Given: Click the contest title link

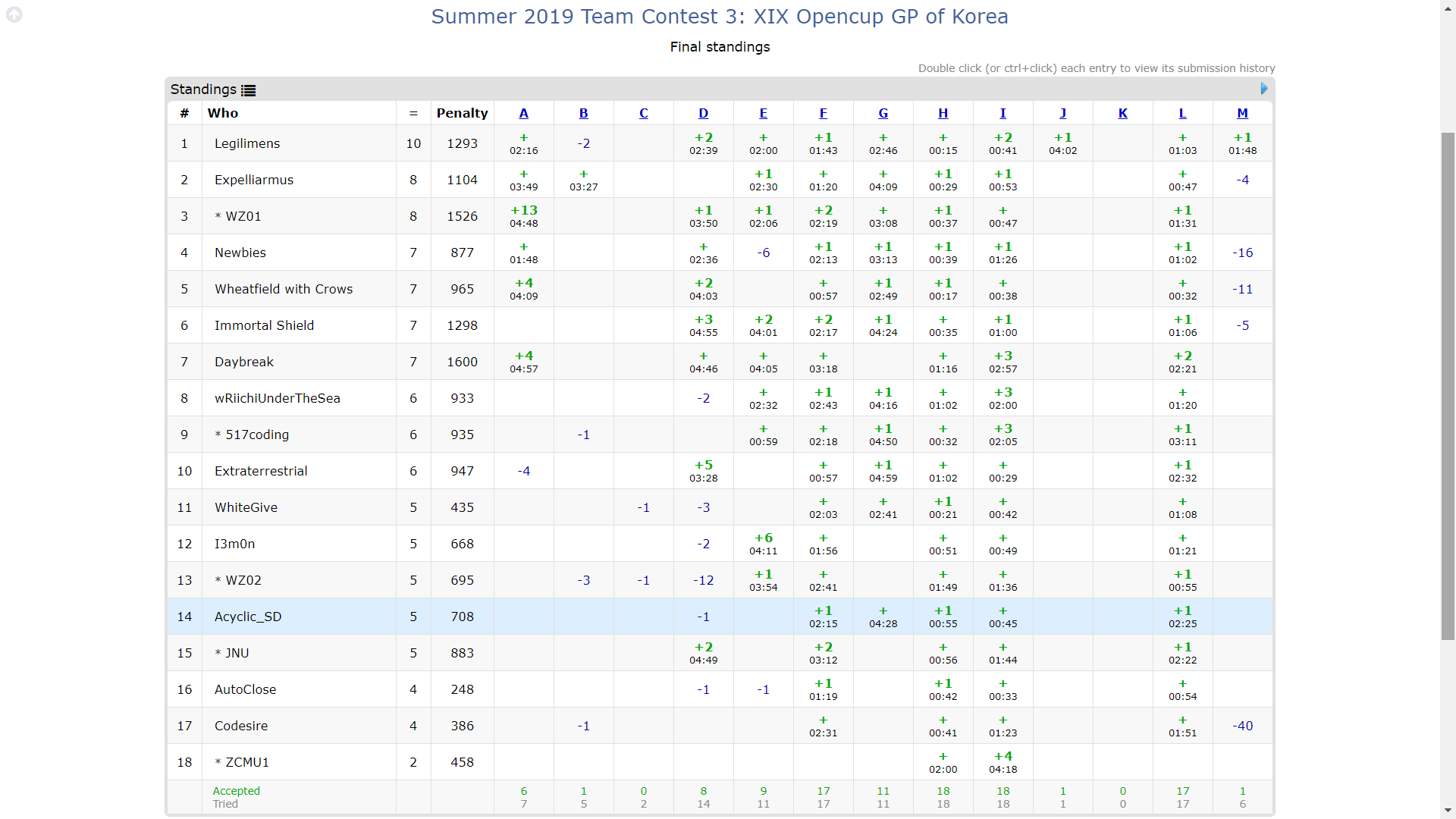Looking at the screenshot, I should pyautogui.click(x=719, y=17).
